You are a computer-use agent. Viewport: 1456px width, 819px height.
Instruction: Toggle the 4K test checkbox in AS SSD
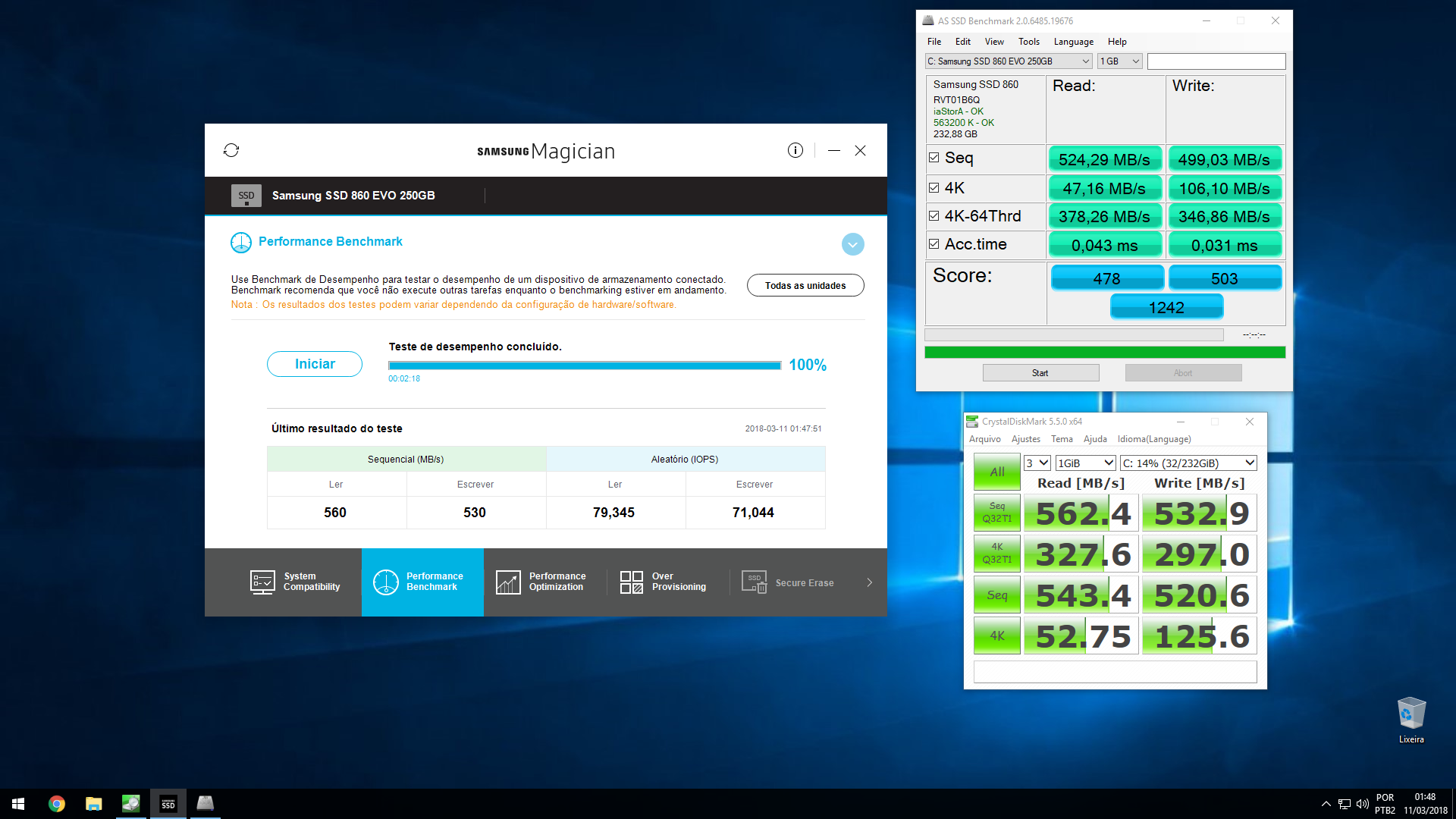[934, 187]
